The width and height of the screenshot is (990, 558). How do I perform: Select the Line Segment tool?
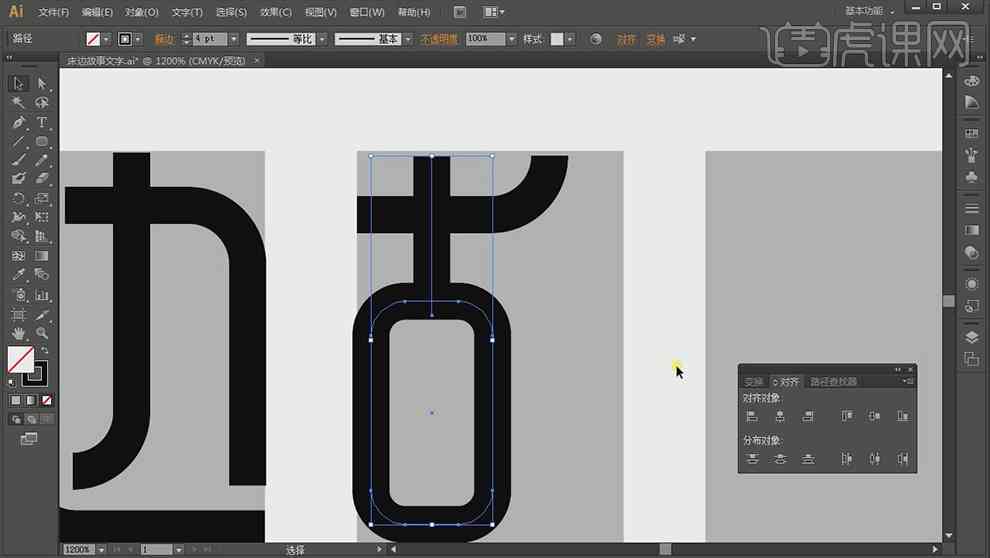click(18, 141)
